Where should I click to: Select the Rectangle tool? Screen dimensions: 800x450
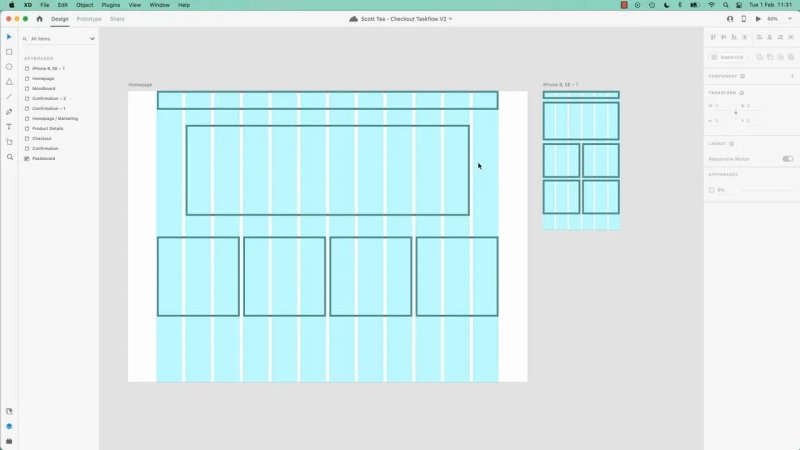9,52
